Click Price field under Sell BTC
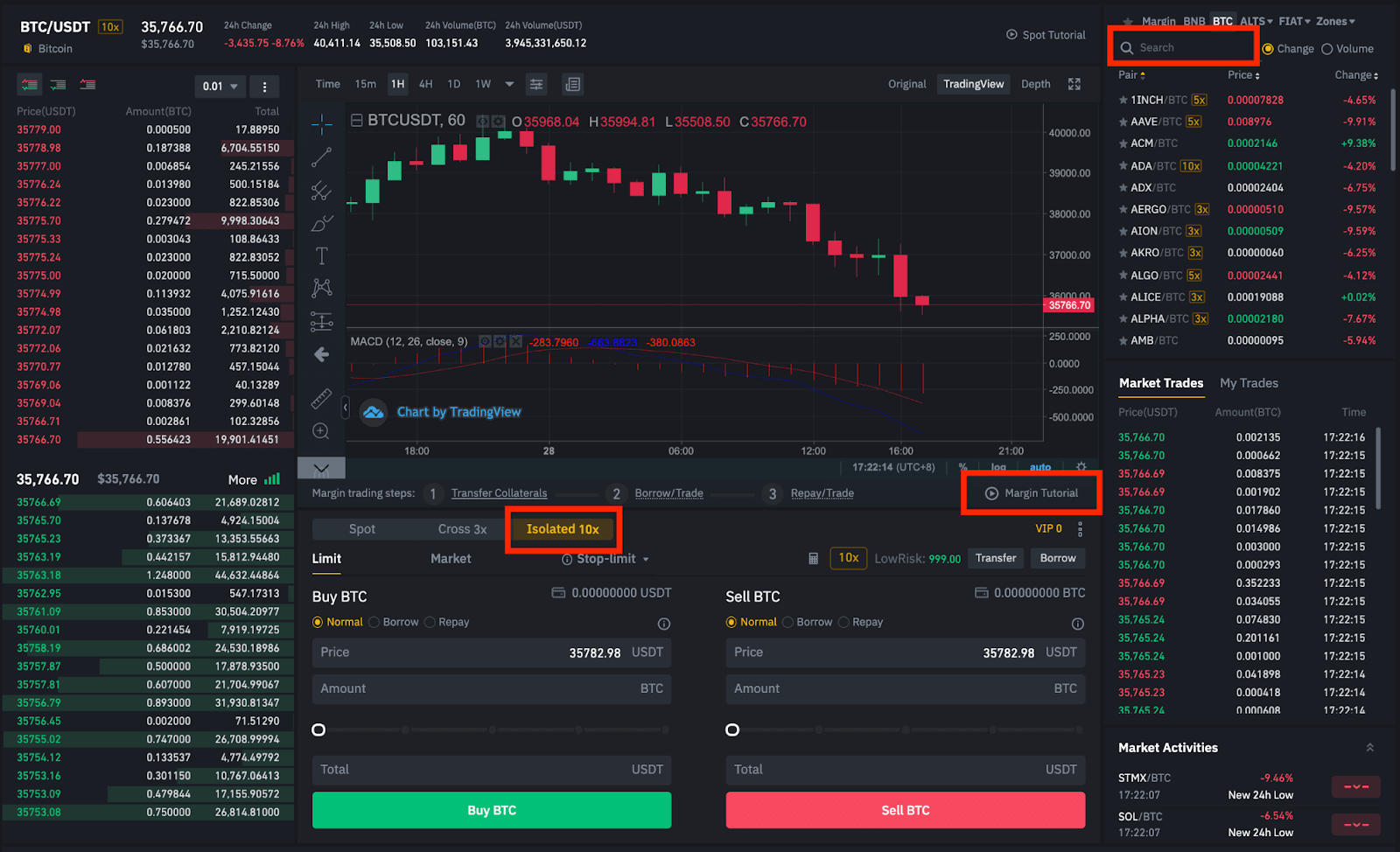The height and width of the screenshot is (852, 1400). pos(906,653)
